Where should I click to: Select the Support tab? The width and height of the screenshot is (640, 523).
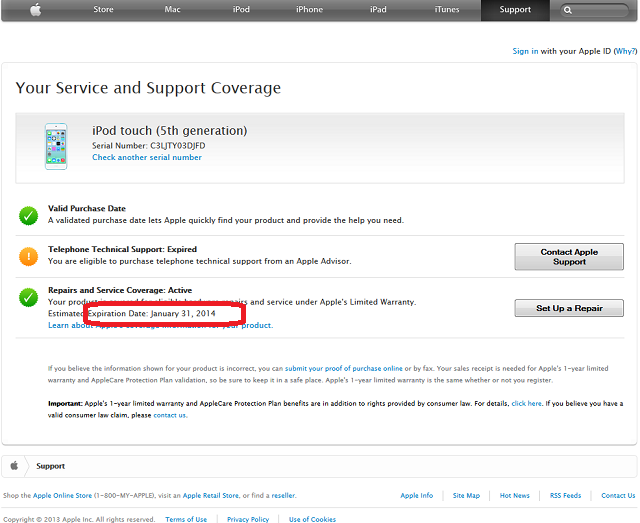point(515,10)
